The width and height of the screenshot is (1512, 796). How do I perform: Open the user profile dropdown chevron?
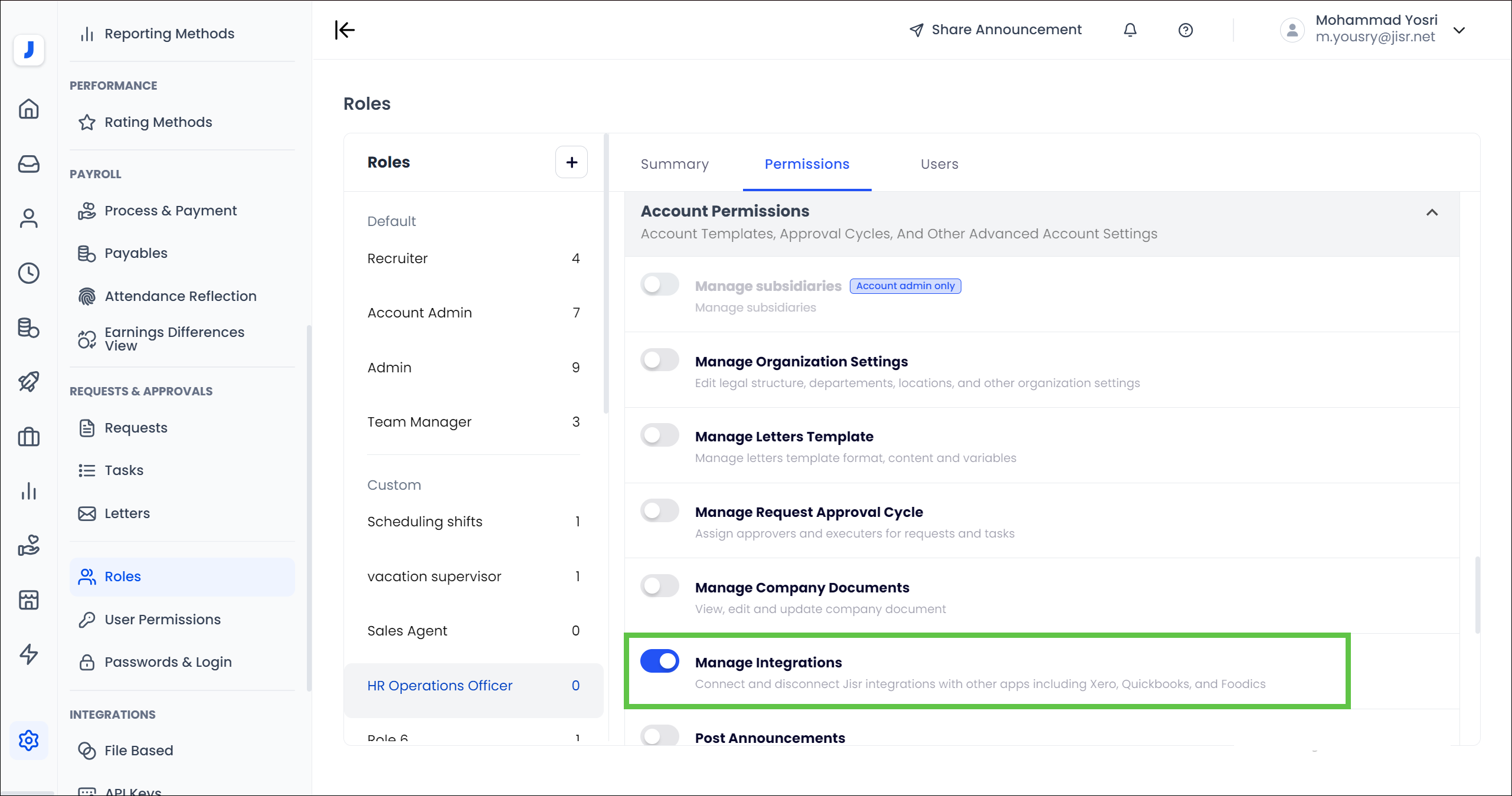point(1459,30)
